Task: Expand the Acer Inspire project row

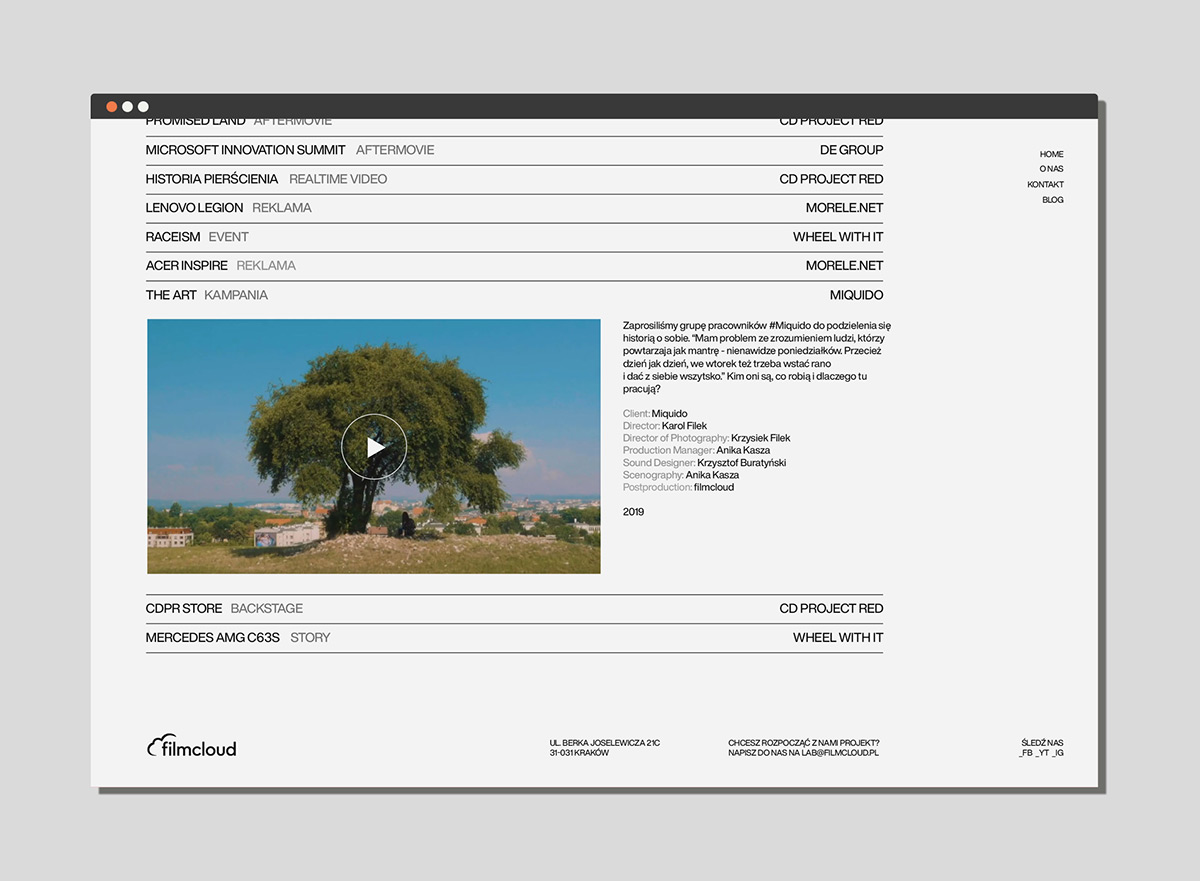Action: click(x=514, y=266)
